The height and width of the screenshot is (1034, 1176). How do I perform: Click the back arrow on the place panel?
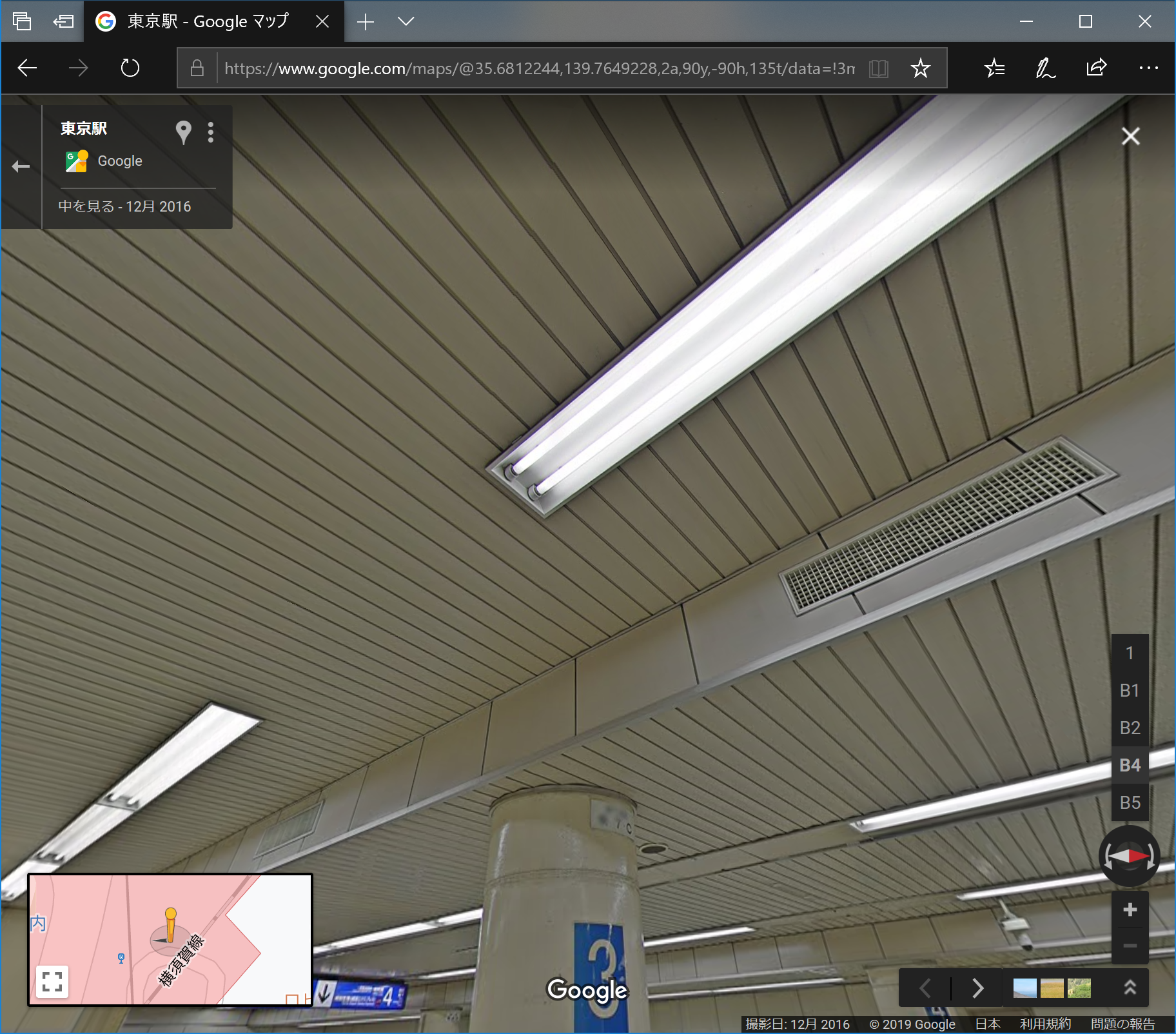[20, 166]
